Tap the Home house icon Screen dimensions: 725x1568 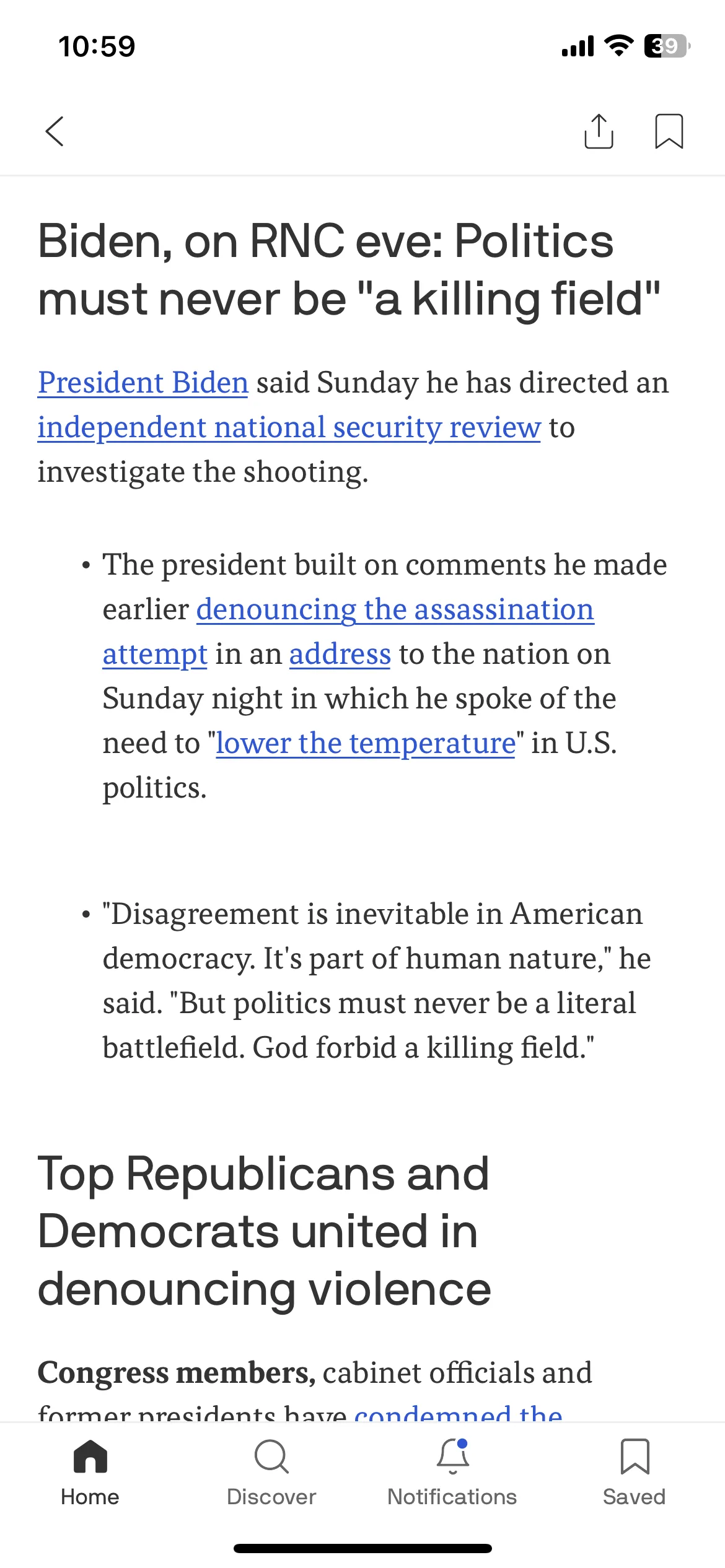pyautogui.click(x=90, y=1455)
